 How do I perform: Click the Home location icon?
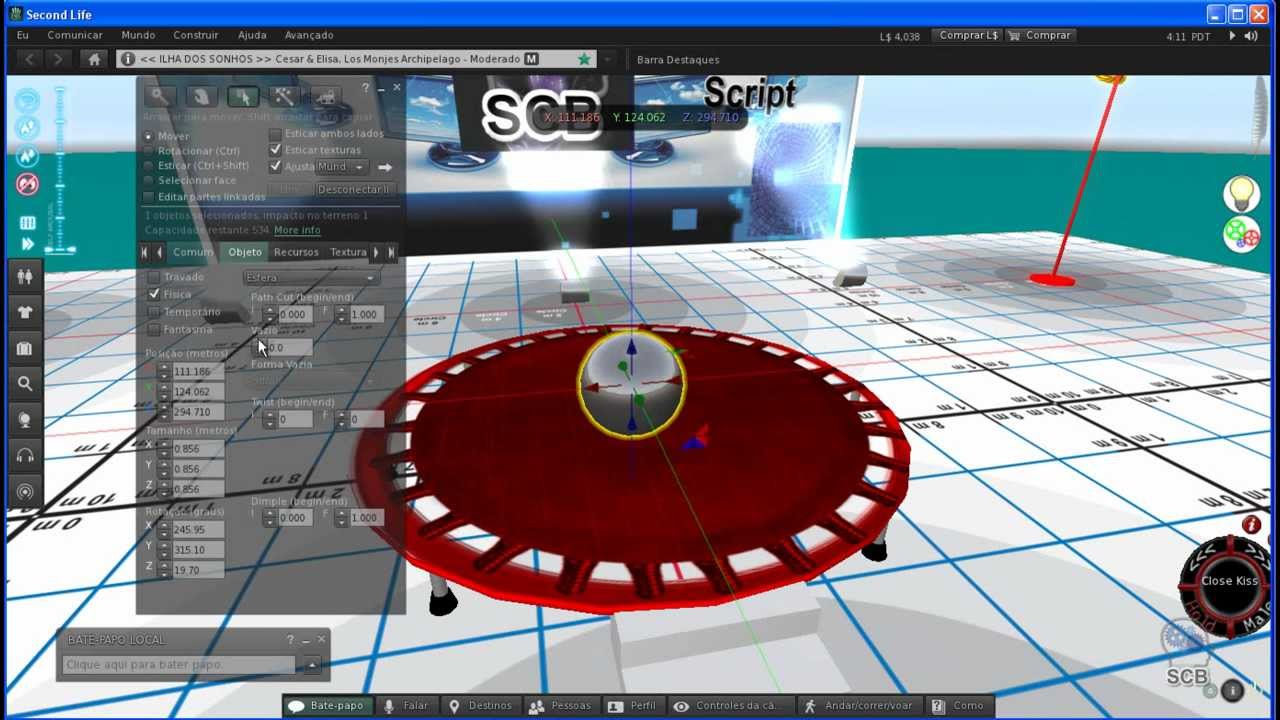94,59
